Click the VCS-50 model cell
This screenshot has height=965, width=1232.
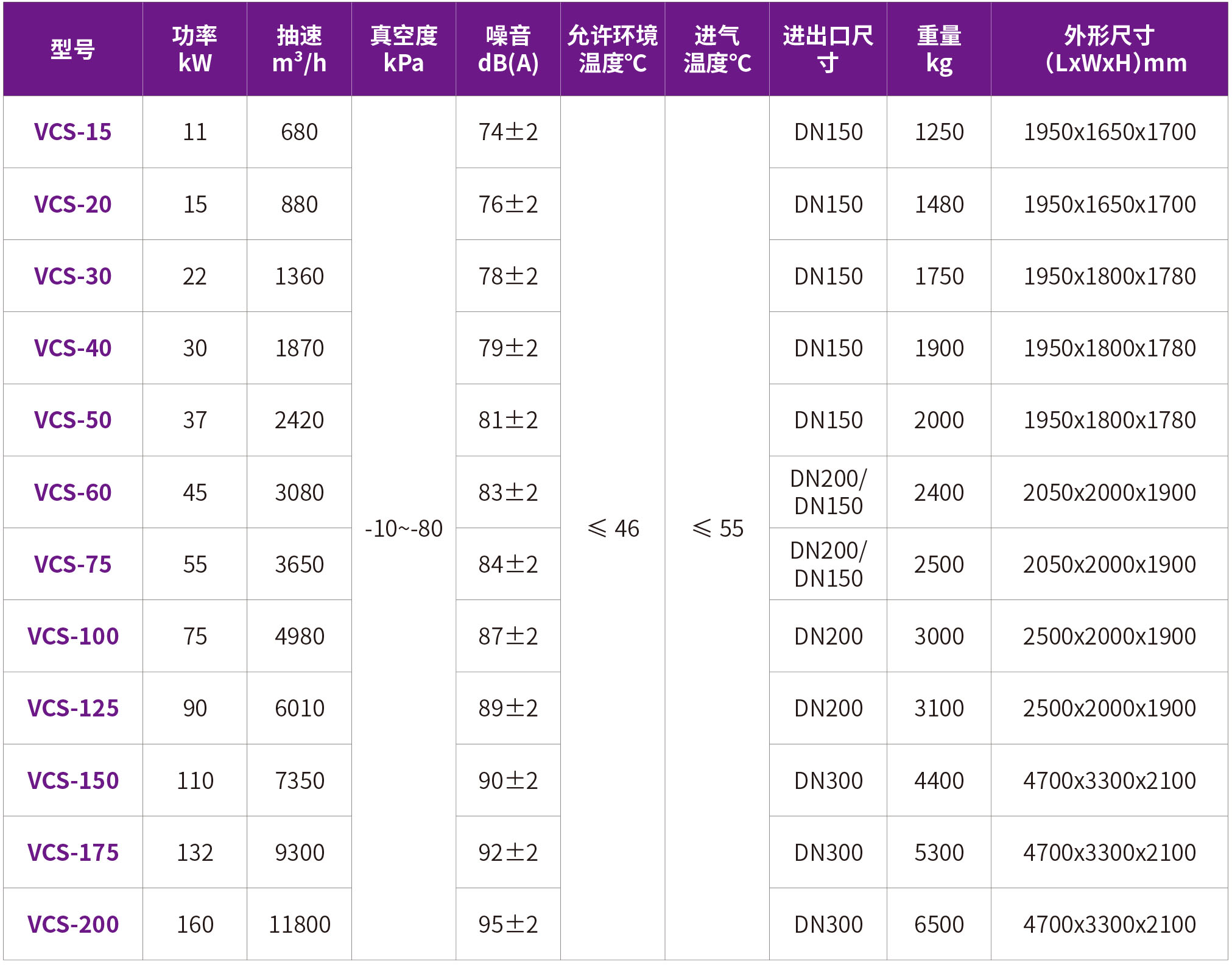click(72, 420)
